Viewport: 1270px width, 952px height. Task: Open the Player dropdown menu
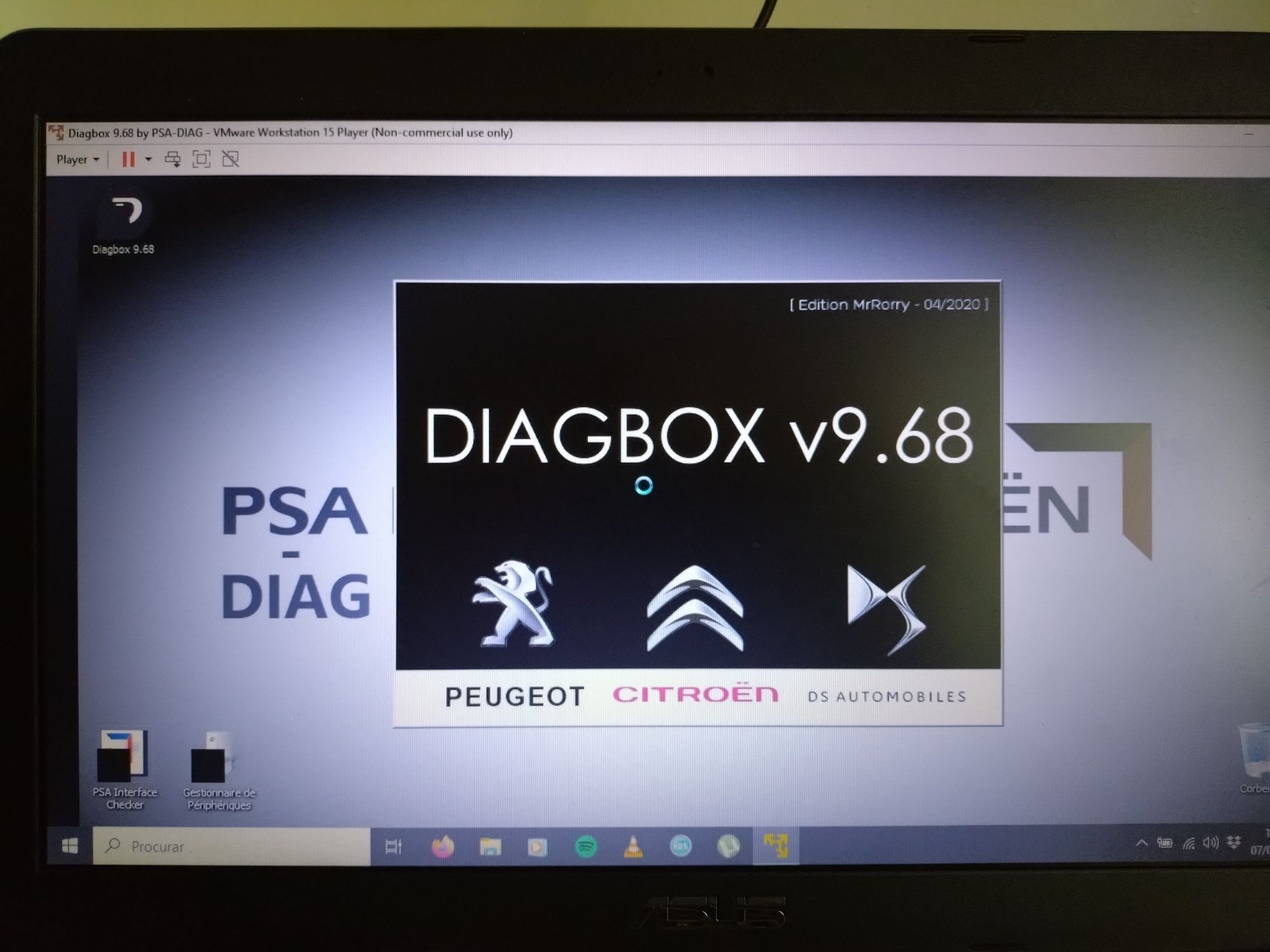[77, 159]
